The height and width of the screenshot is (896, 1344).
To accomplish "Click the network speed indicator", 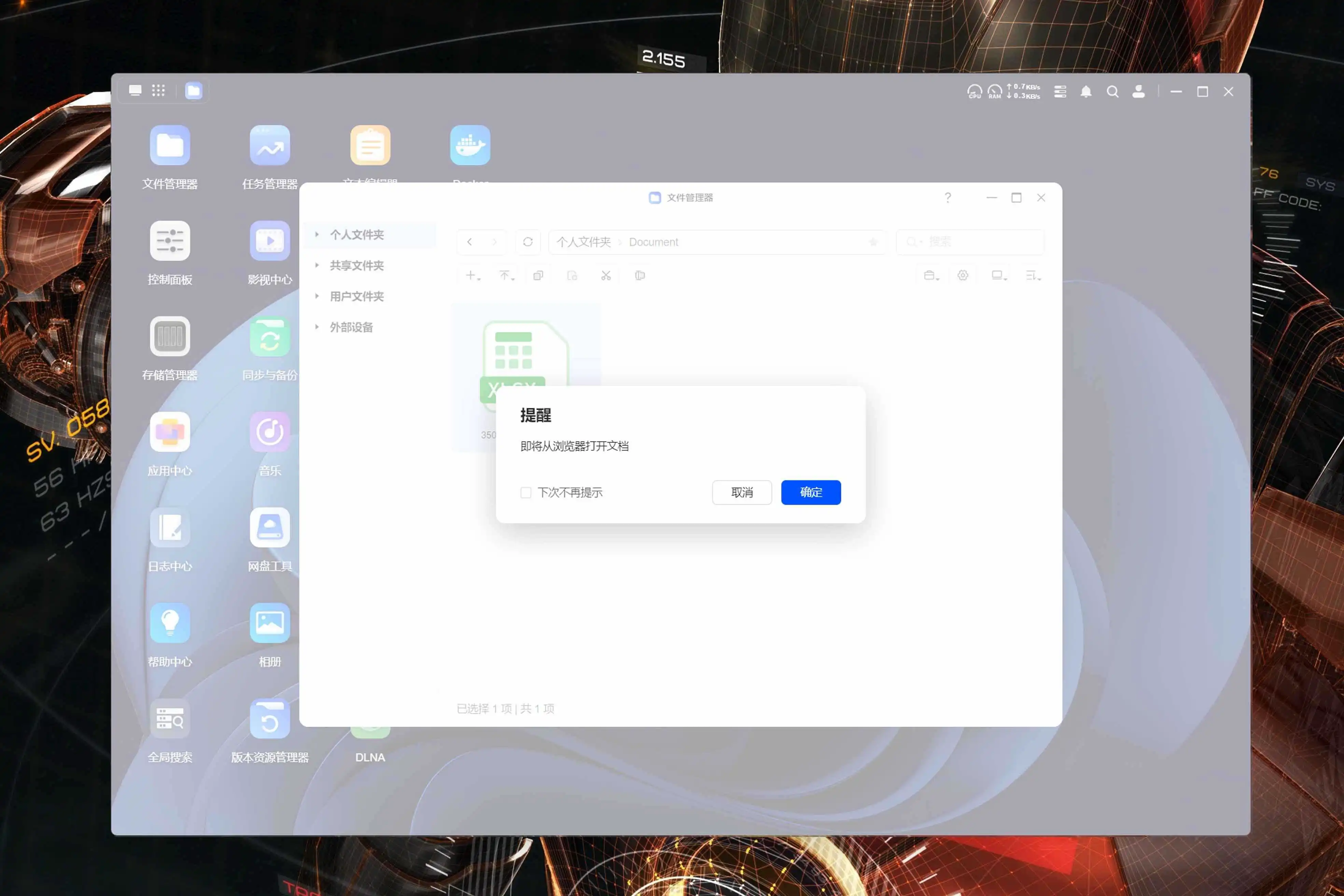I will click(x=1023, y=92).
